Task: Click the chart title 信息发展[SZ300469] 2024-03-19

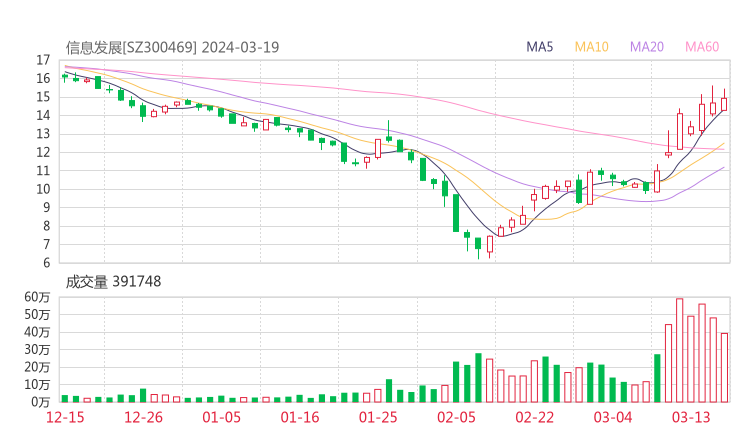Action: pos(172,47)
